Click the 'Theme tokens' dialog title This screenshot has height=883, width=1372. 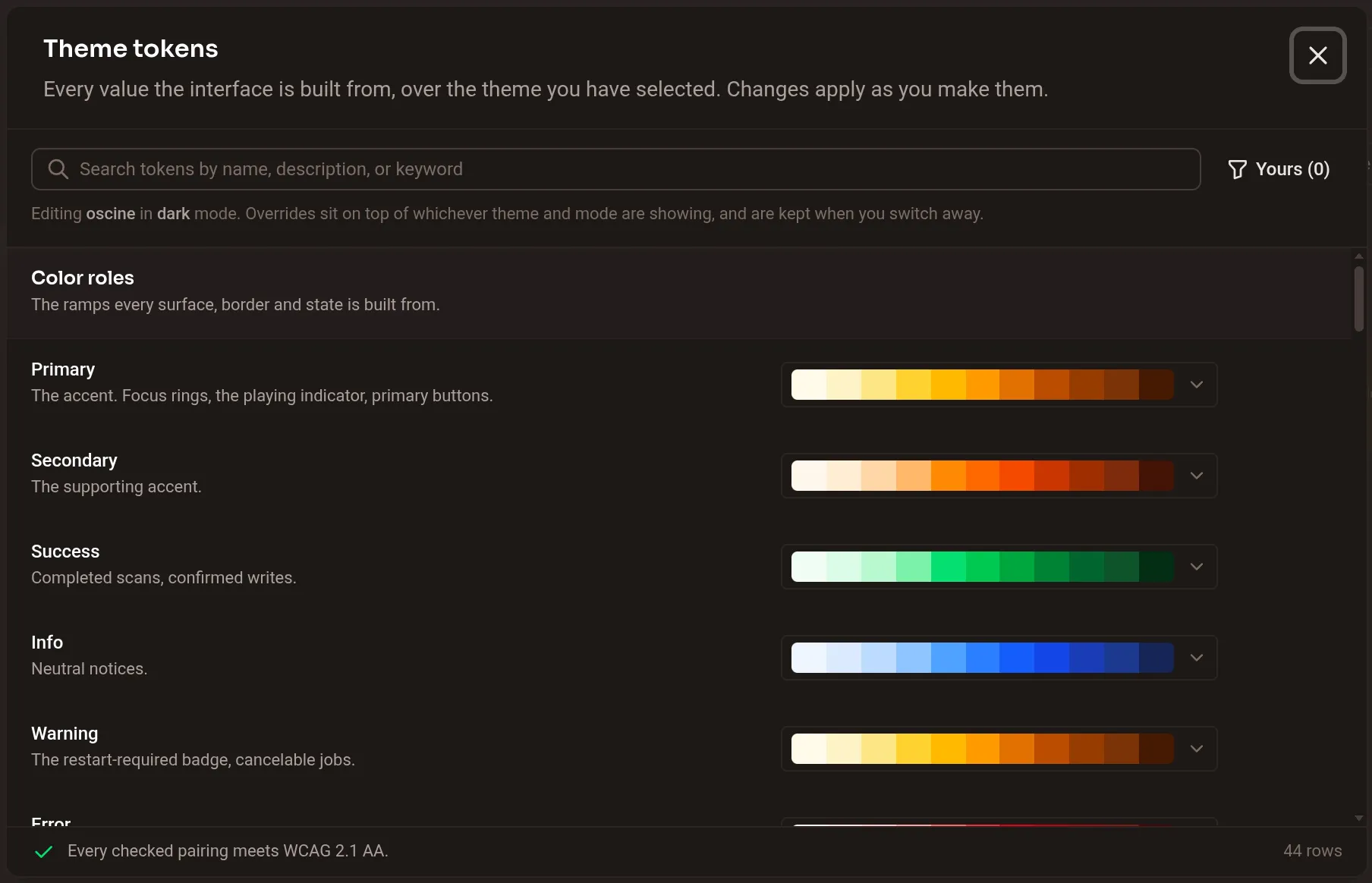point(131,49)
